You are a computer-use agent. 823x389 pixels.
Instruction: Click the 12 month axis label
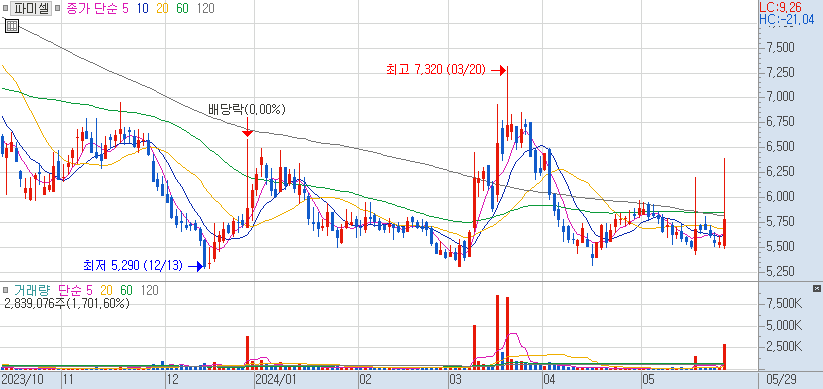tap(172, 379)
